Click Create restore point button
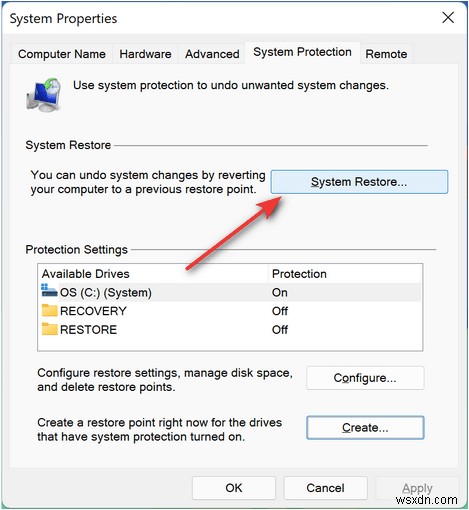The height and width of the screenshot is (510, 469). coord(365,428)
